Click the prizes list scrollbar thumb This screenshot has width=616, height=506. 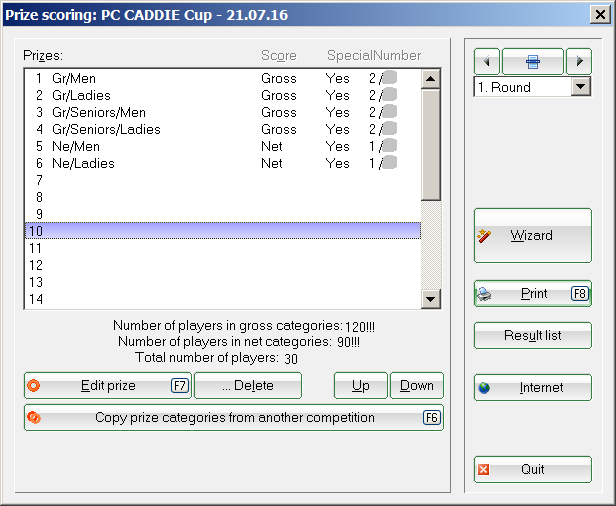click(x=431, y=145)
